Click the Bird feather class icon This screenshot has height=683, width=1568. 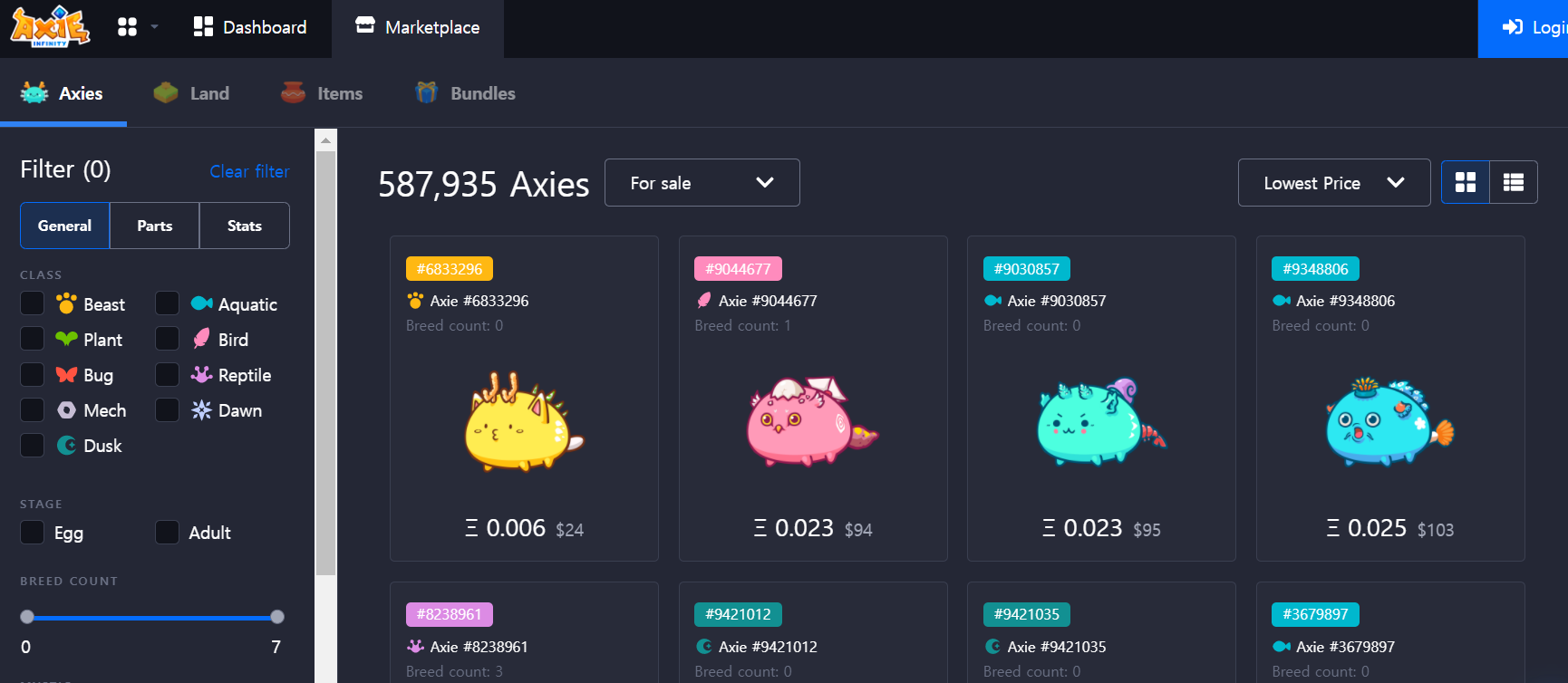point(201,339)
